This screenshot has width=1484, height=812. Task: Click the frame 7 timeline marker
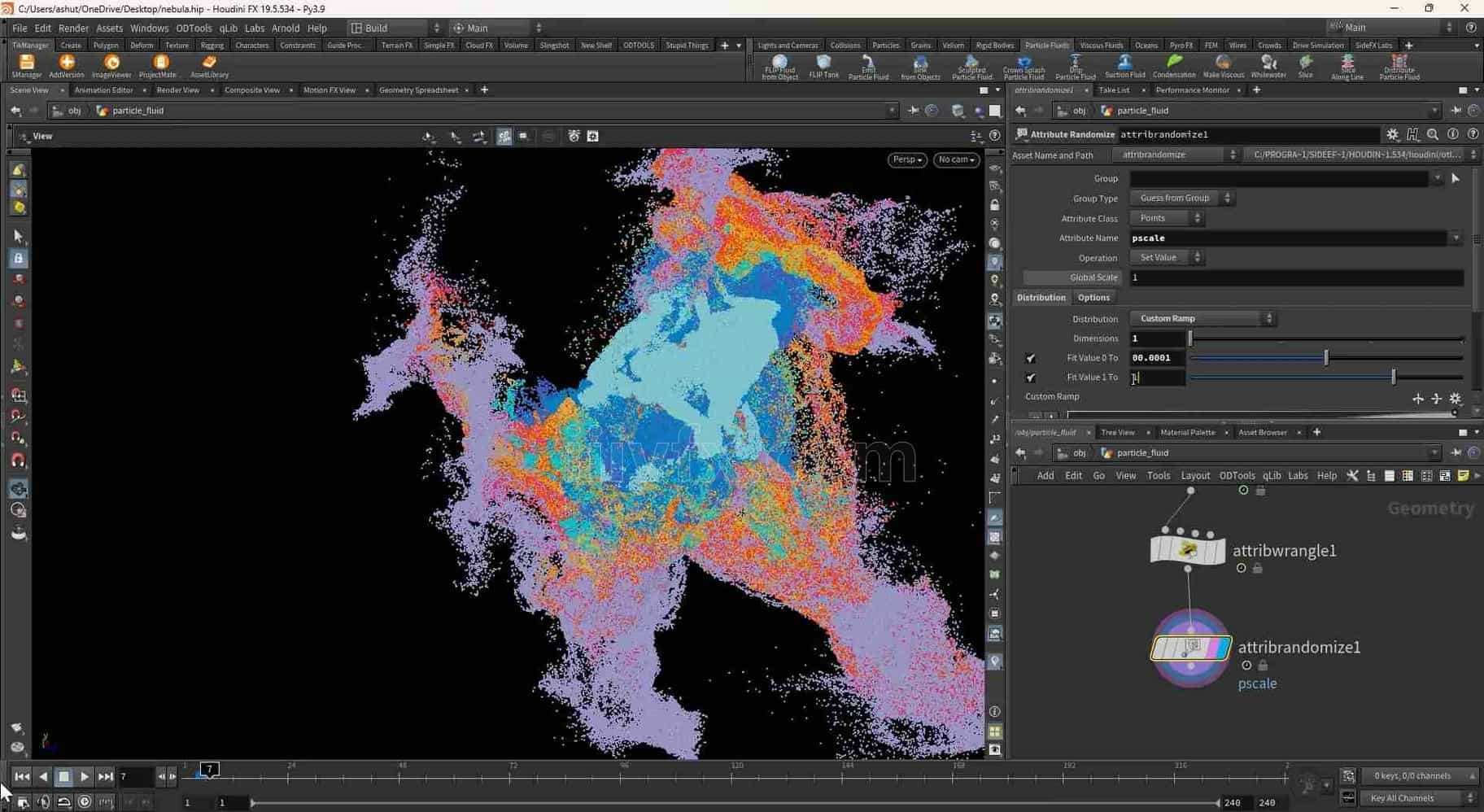coord(209,769)
